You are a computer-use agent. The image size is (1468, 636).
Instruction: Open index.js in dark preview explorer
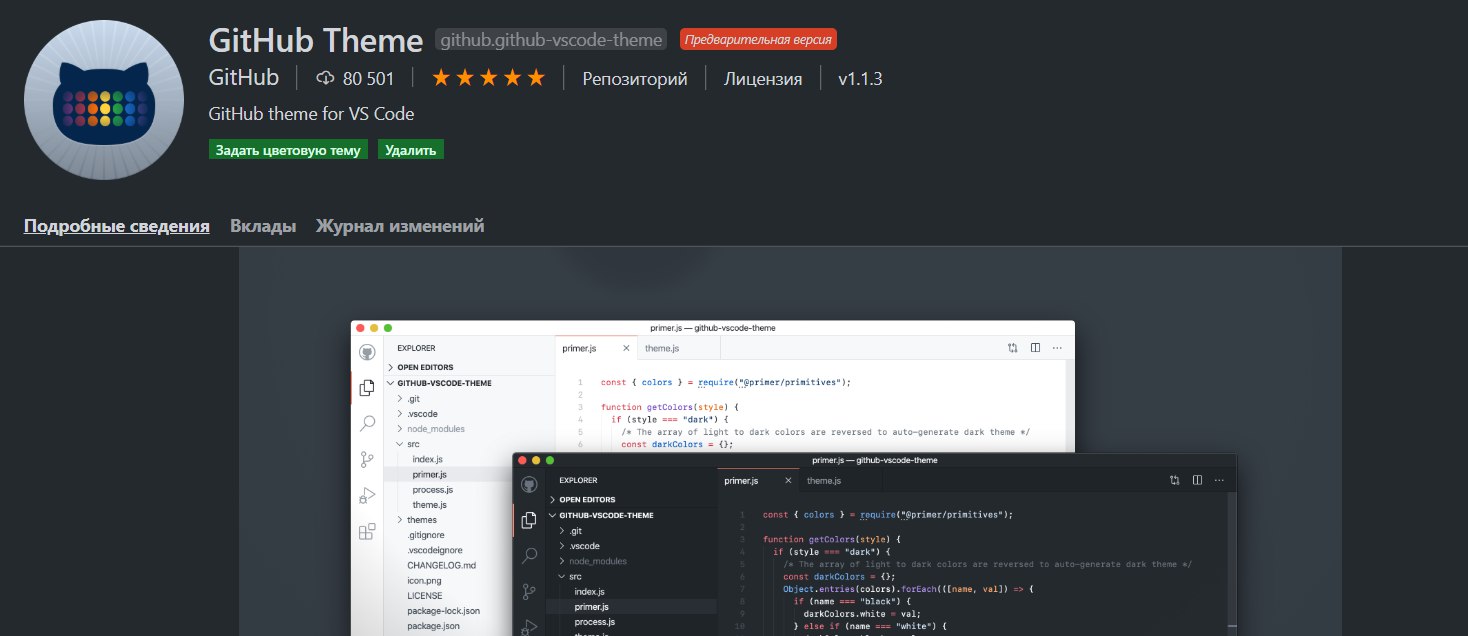(x=589, y=591)
